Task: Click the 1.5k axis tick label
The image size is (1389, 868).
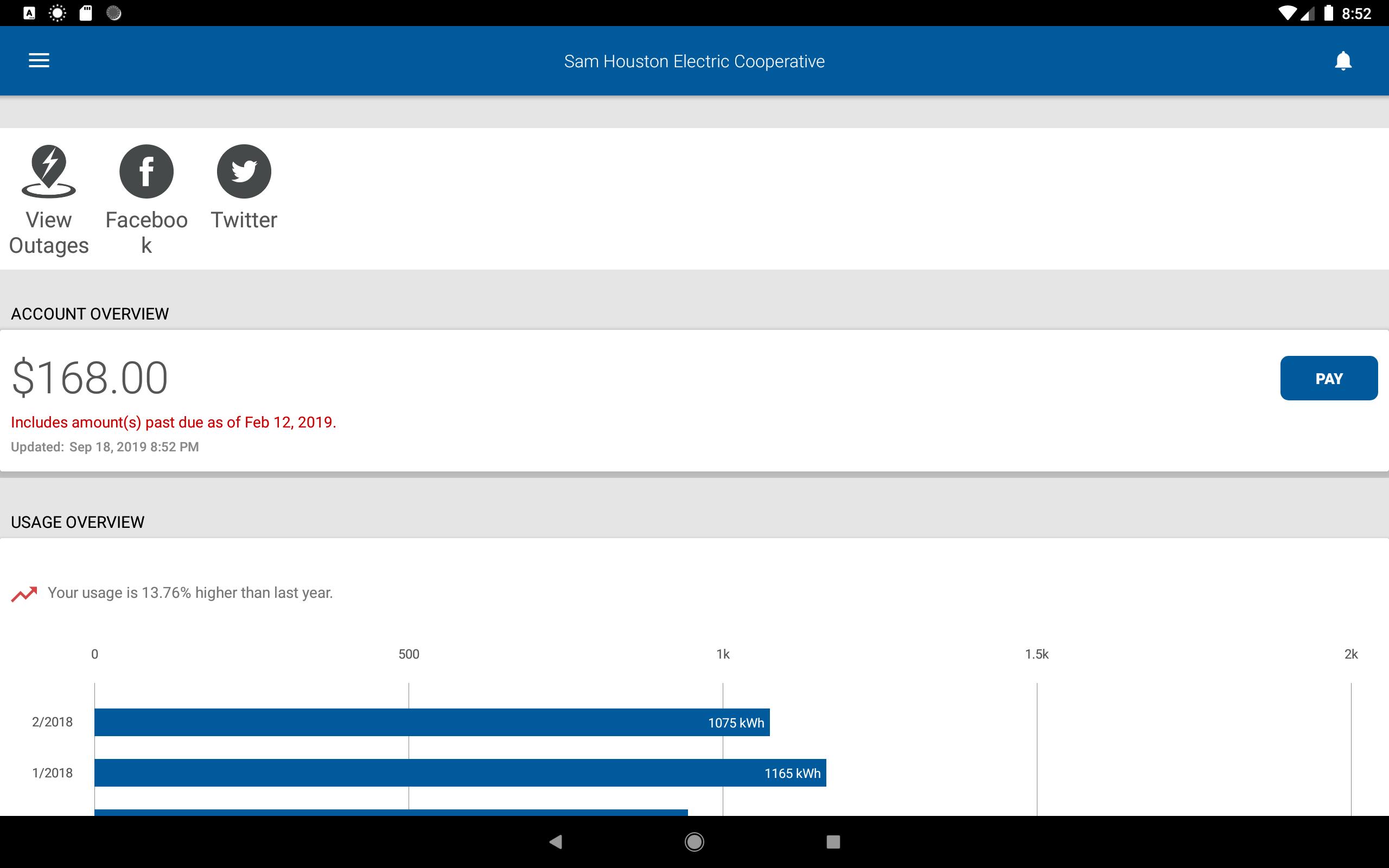Action: coord(1036,654)
